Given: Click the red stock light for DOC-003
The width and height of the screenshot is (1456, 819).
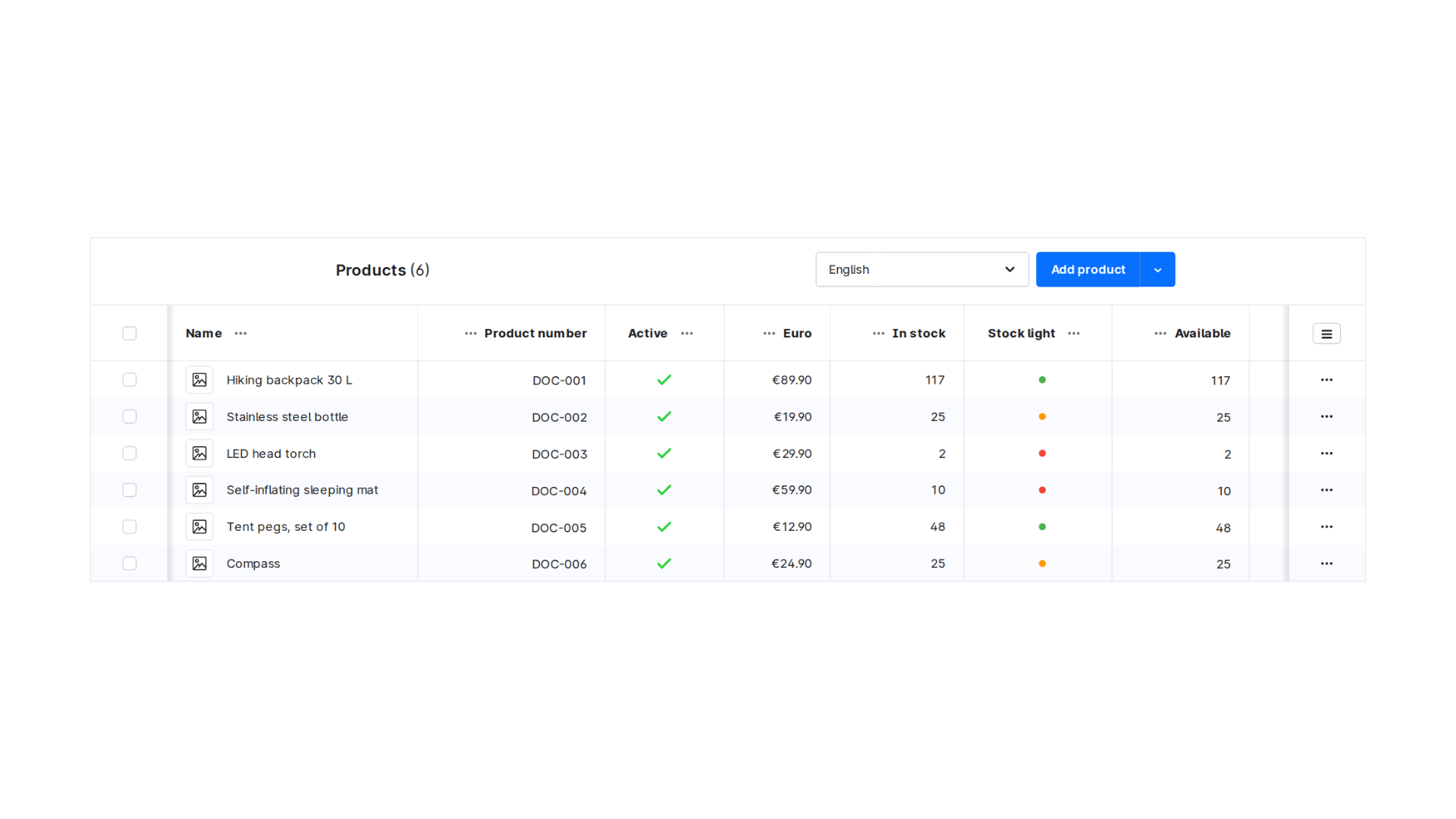Looking at the screenshot, I should coord(1042,453).
